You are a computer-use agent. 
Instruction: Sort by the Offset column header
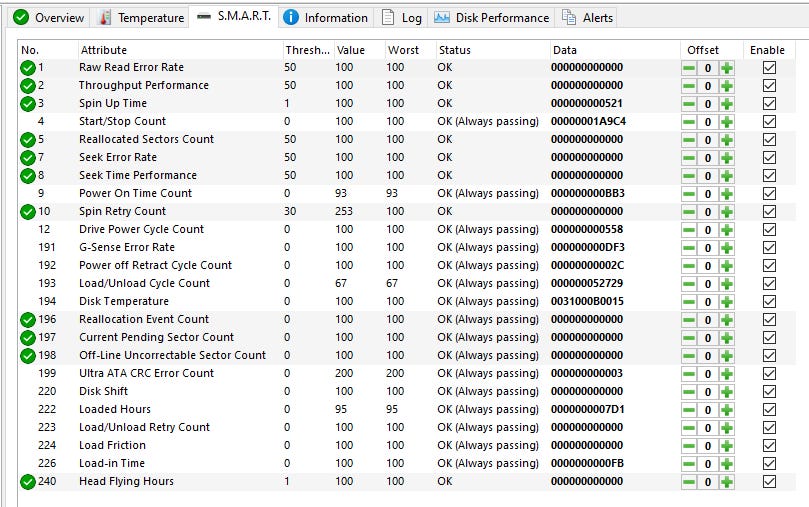pos(711,50)
